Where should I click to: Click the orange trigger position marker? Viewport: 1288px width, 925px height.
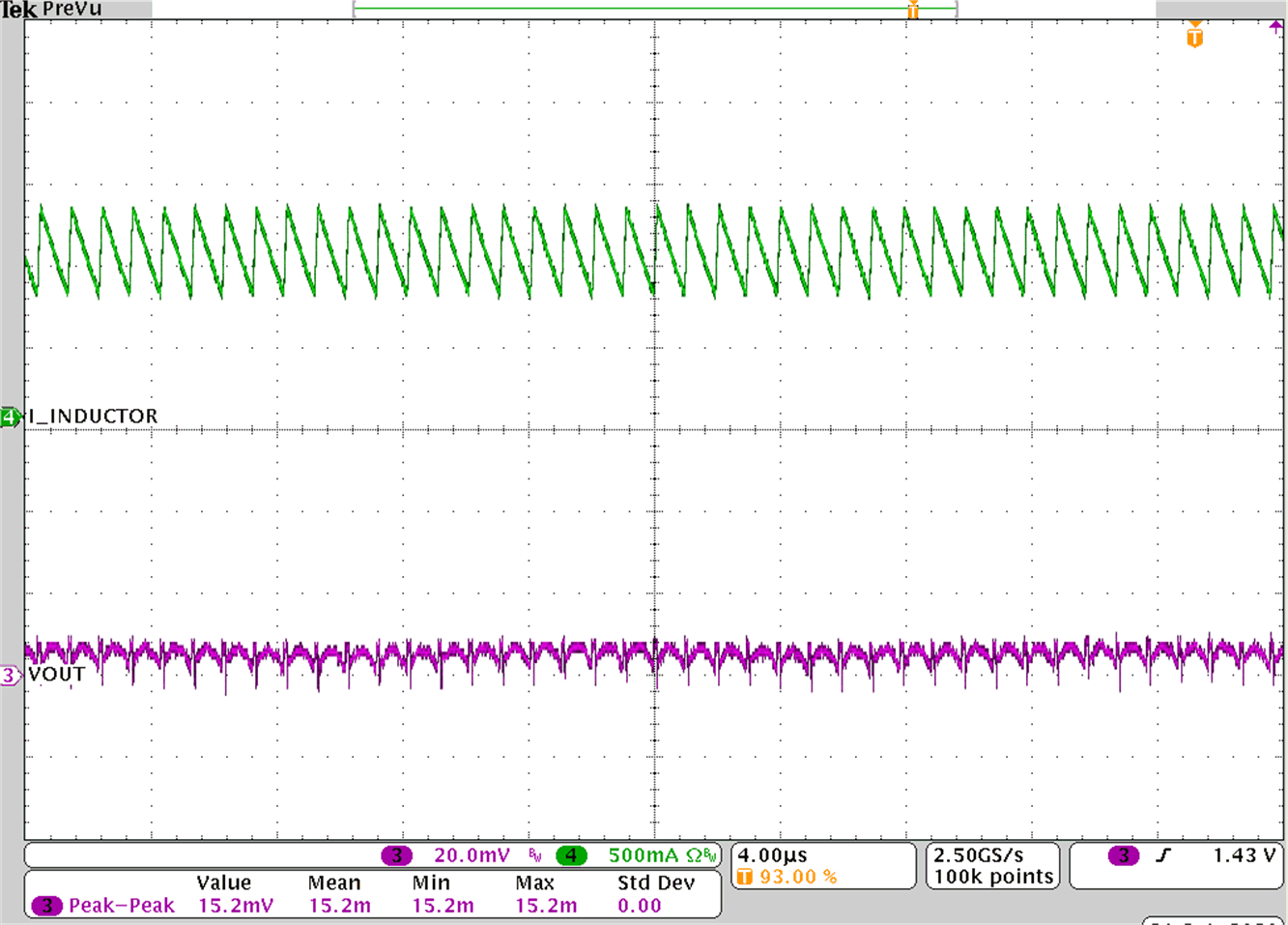coord(912,10)
